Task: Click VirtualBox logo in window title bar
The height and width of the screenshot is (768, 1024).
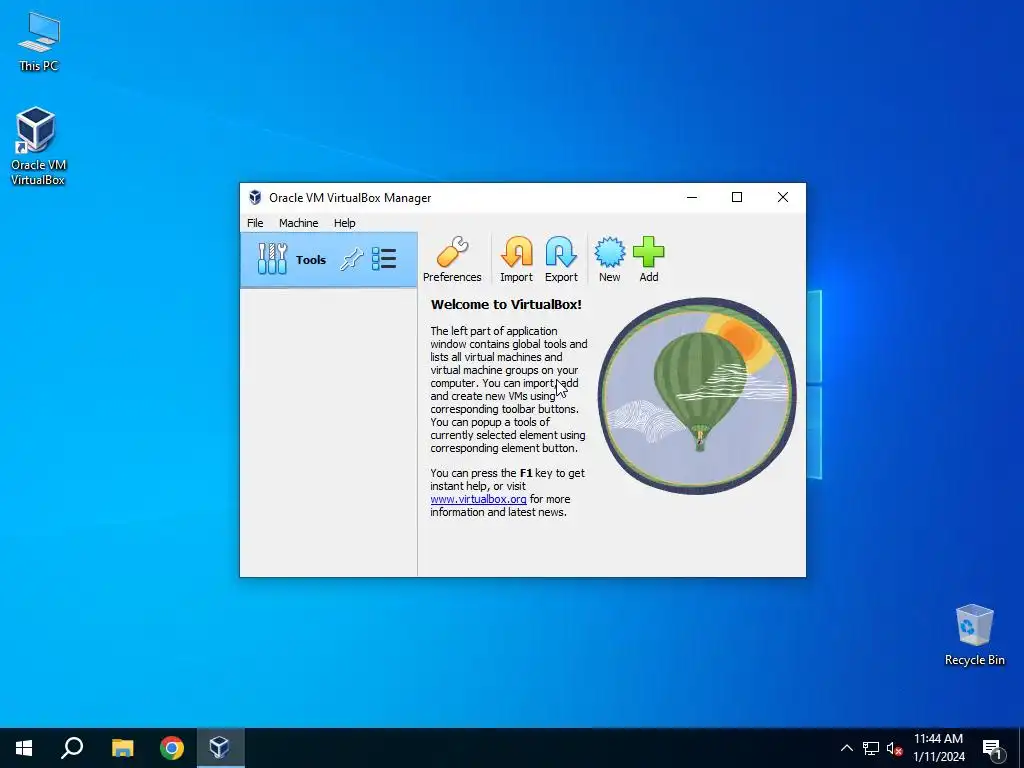Action: coord(255,197)
